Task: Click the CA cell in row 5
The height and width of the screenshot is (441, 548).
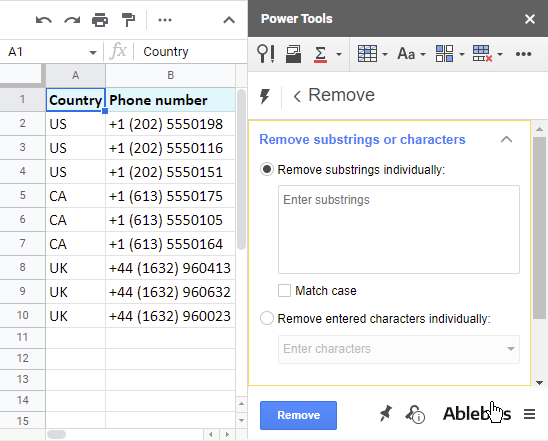Action: click(75, 196)
